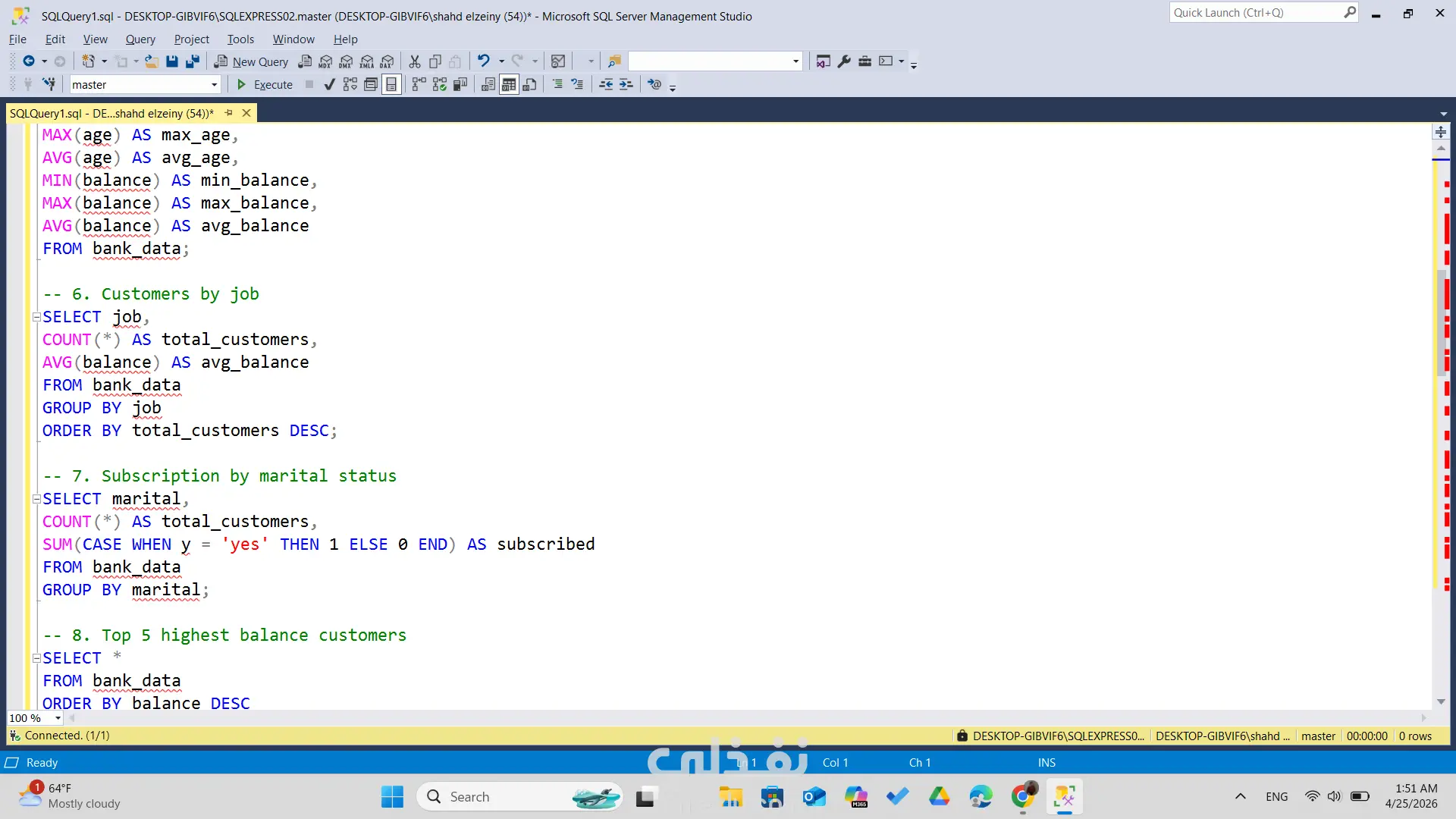Click the editor scroll down arrow
This screenshot has height=819, width=1456.
click(x=1441, y=701)
